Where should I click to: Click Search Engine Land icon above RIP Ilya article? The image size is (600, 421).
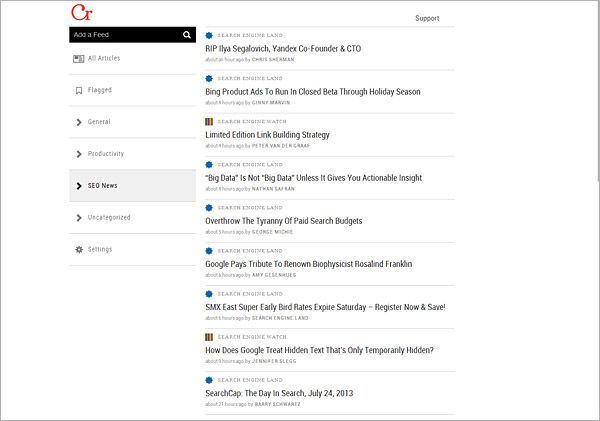pos(209,34)
